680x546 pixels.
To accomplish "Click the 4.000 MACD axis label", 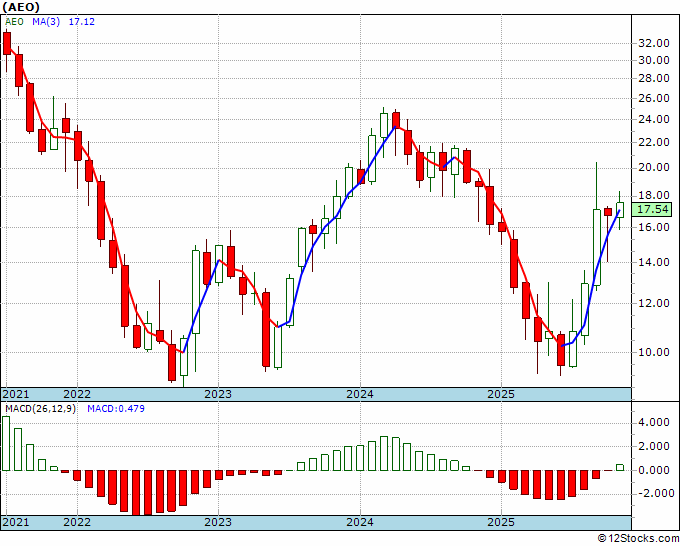I will pyautogui.click(x=656, y=422).
